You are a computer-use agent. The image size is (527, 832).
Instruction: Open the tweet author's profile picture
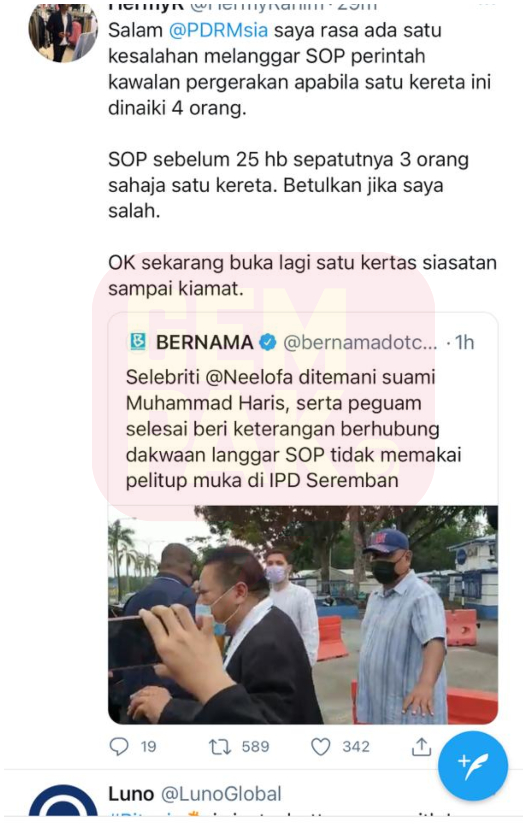coord(63,31)
